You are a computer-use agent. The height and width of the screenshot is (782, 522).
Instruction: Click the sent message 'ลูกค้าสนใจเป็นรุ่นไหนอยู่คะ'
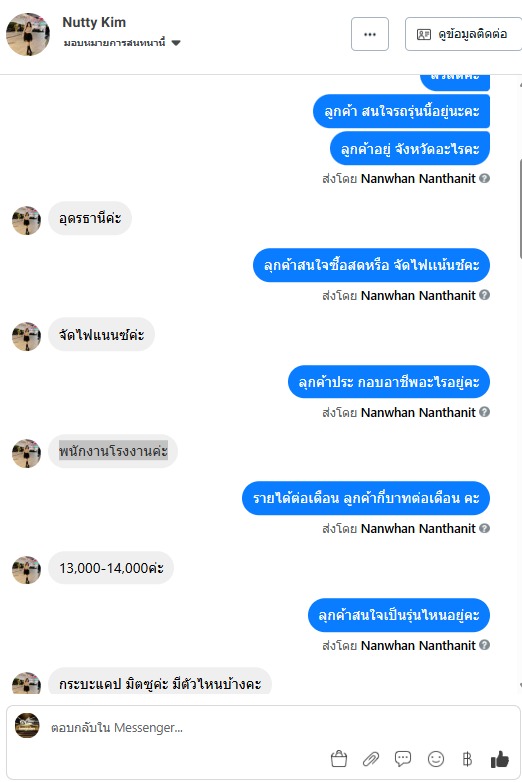point(399,615)
